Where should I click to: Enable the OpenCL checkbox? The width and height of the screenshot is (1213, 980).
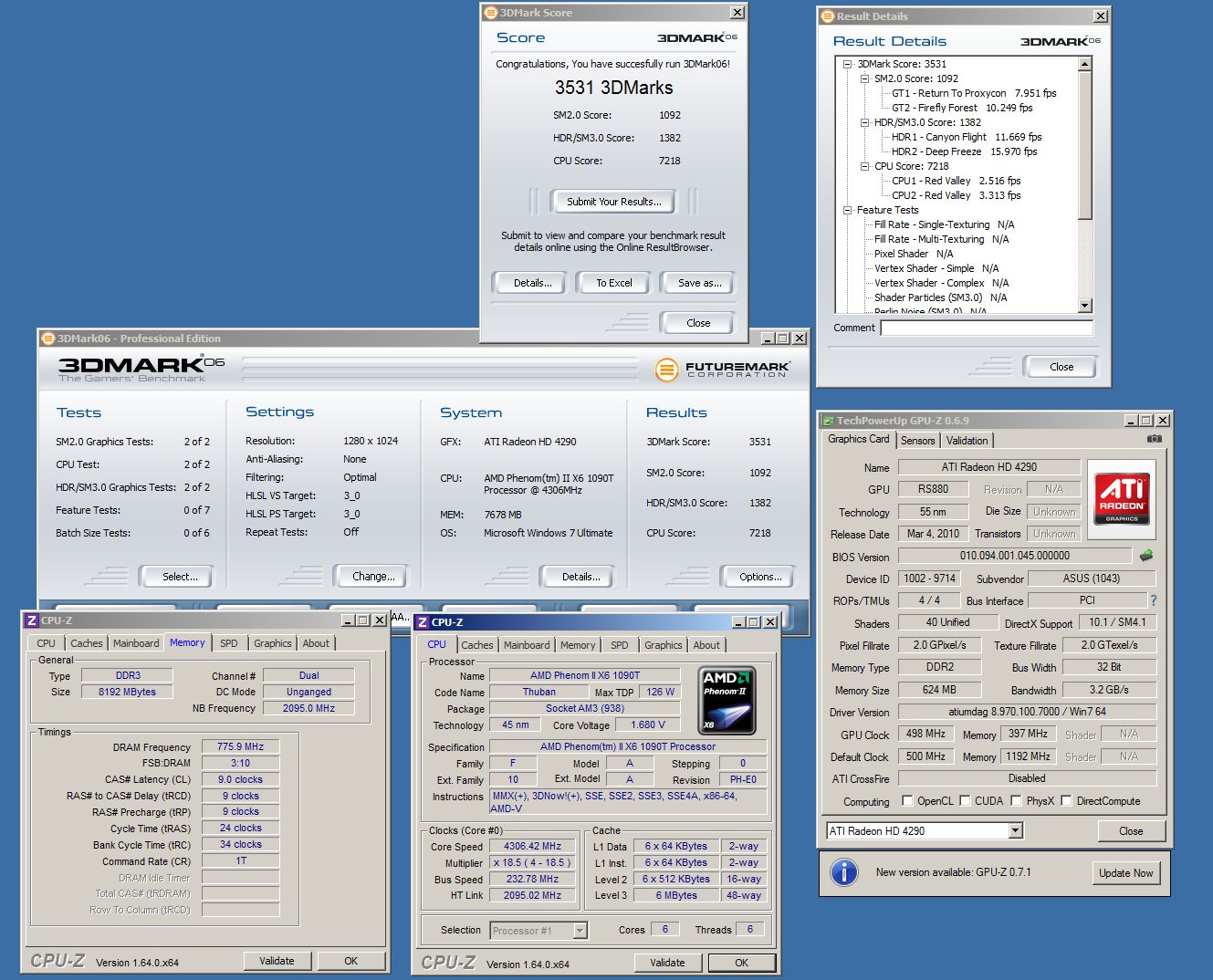point(907,801)
